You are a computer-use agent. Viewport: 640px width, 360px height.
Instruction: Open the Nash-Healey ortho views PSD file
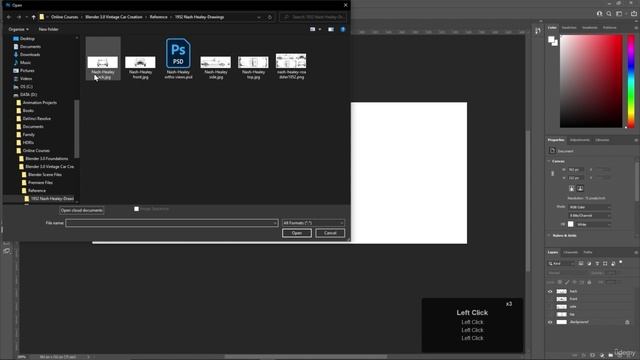pyautogui.click(x=178, y=58)
